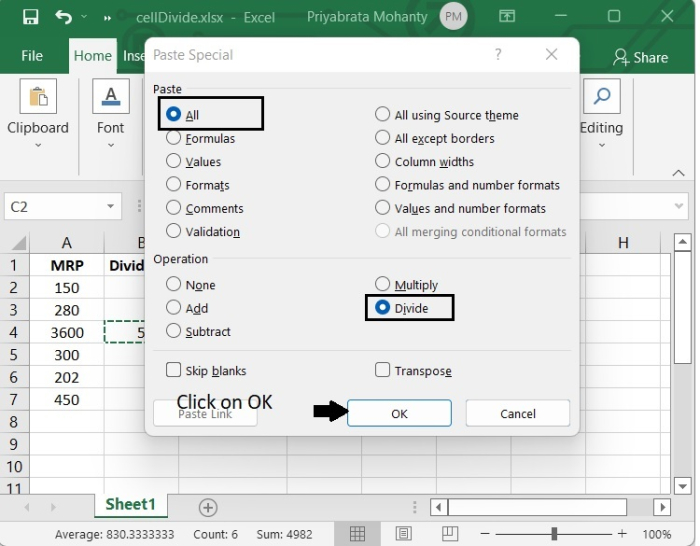Click the Undo arrow icon
The image size is (700, 546).
63,17
